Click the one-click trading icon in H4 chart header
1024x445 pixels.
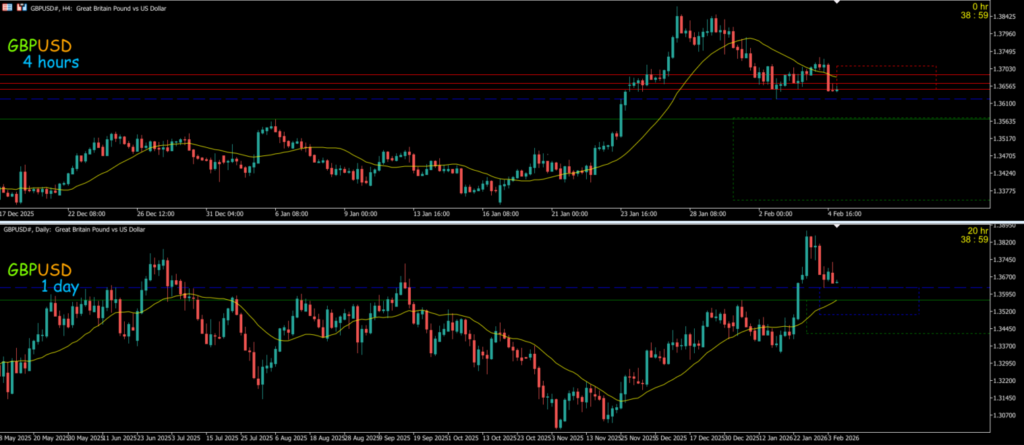(20, 6)
